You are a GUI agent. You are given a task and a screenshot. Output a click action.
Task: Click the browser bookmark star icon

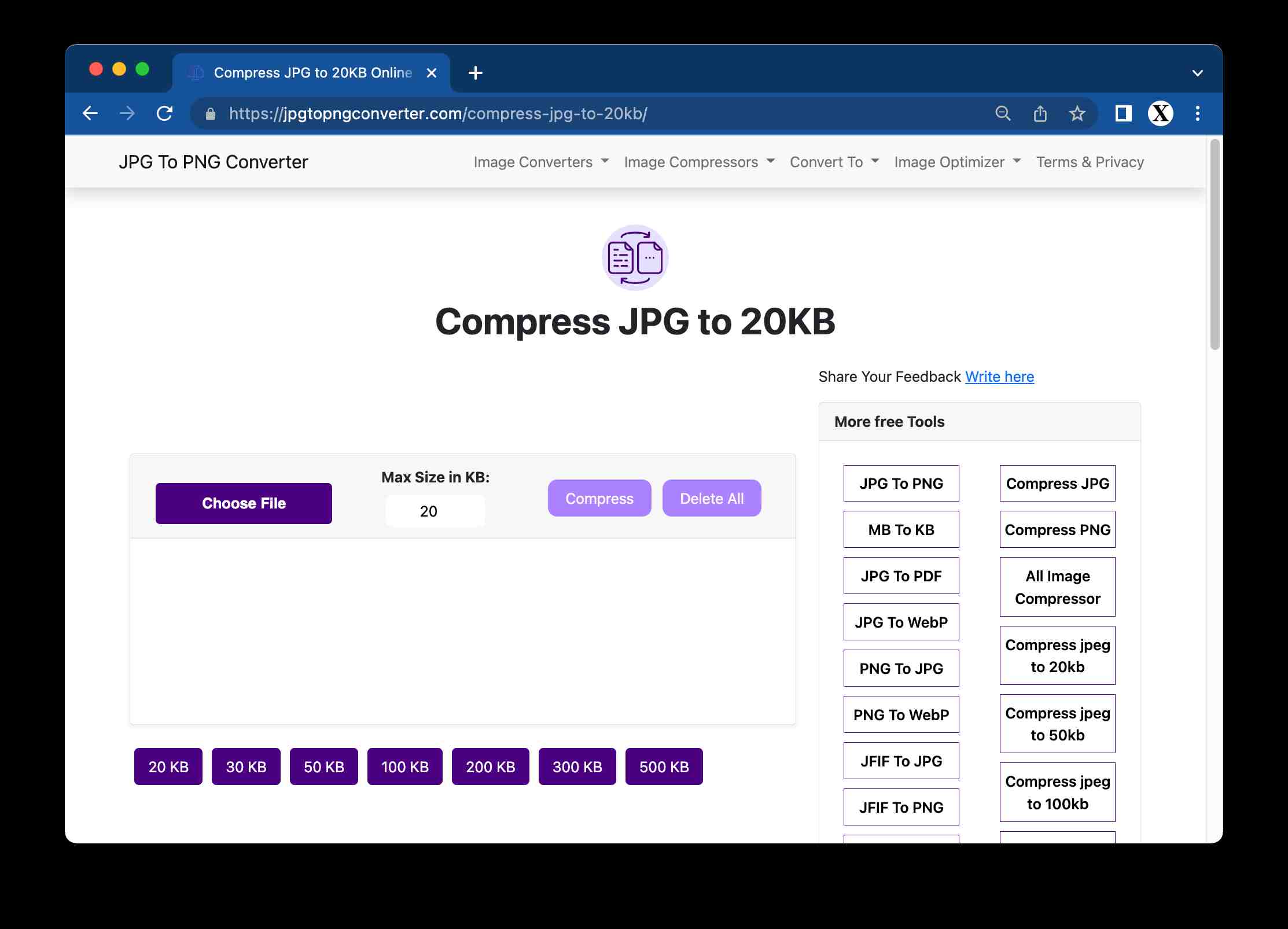1078,113
